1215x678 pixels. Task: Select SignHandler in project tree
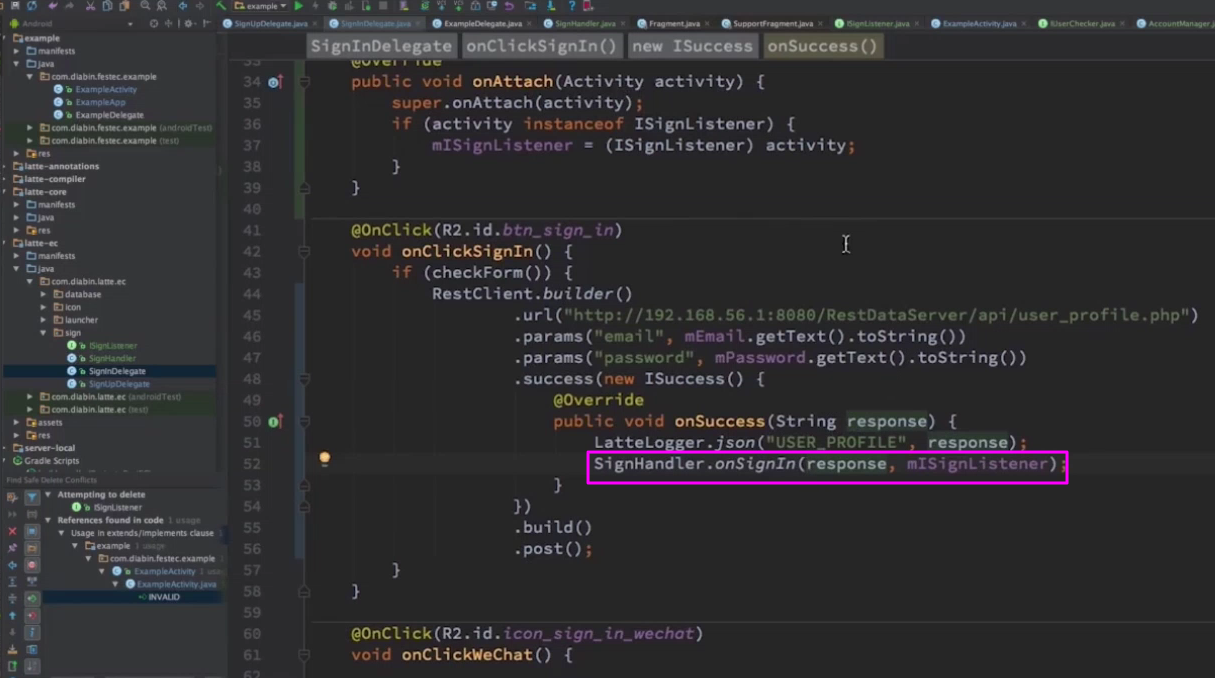click(x=112, y=358)
